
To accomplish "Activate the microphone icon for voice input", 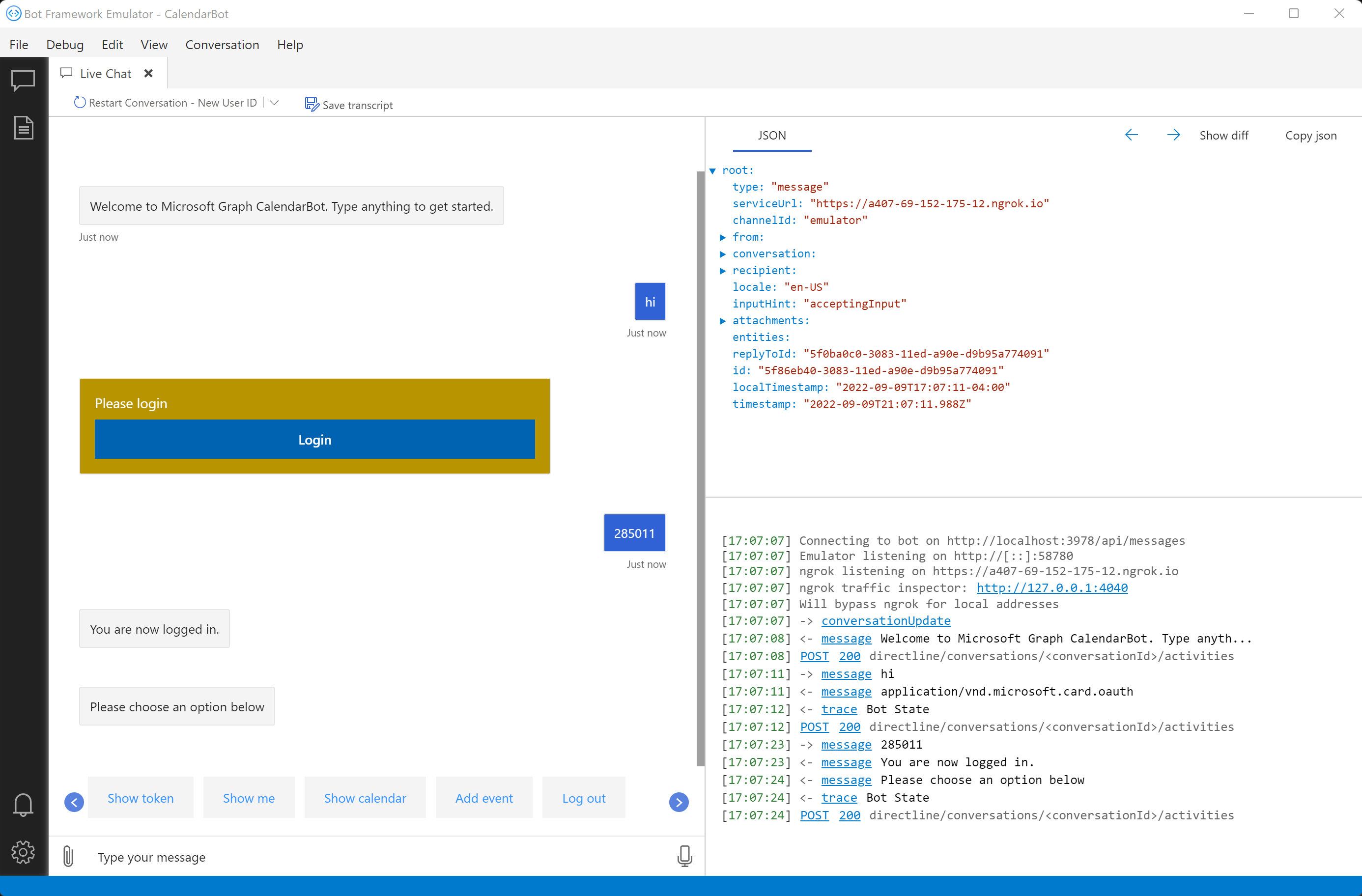I will coord(684,857).
